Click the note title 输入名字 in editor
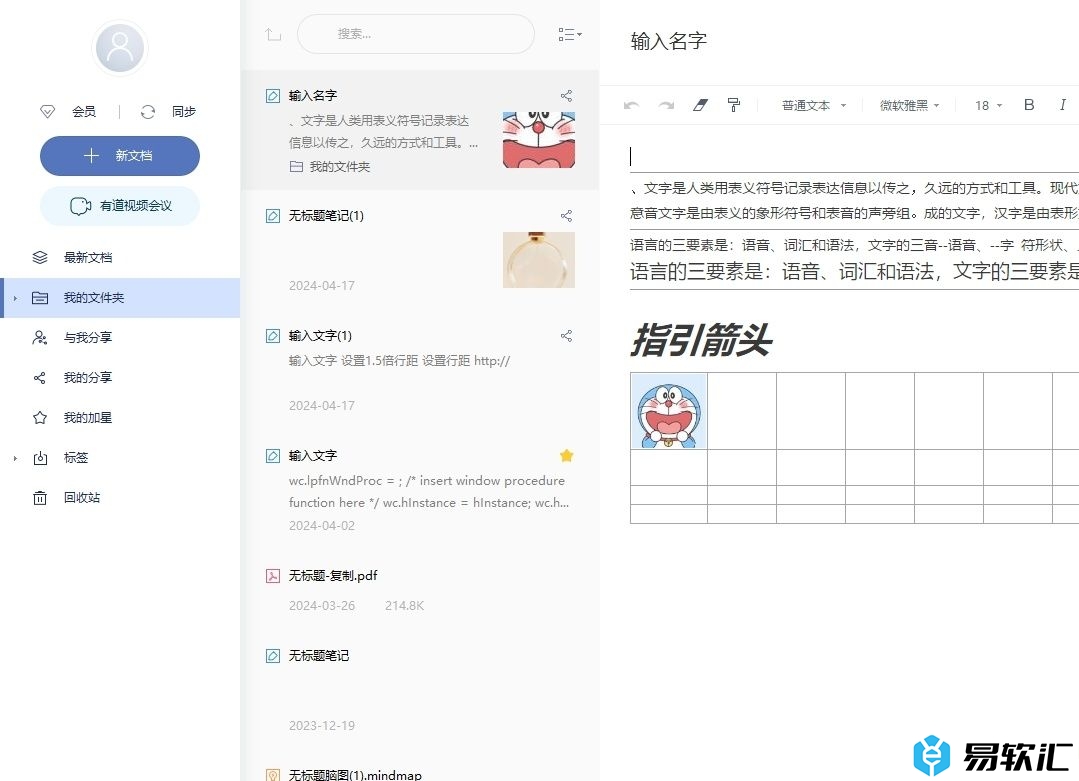This screenshot has height=781, width=1079. pyautogui.click(x=669, y=41)
